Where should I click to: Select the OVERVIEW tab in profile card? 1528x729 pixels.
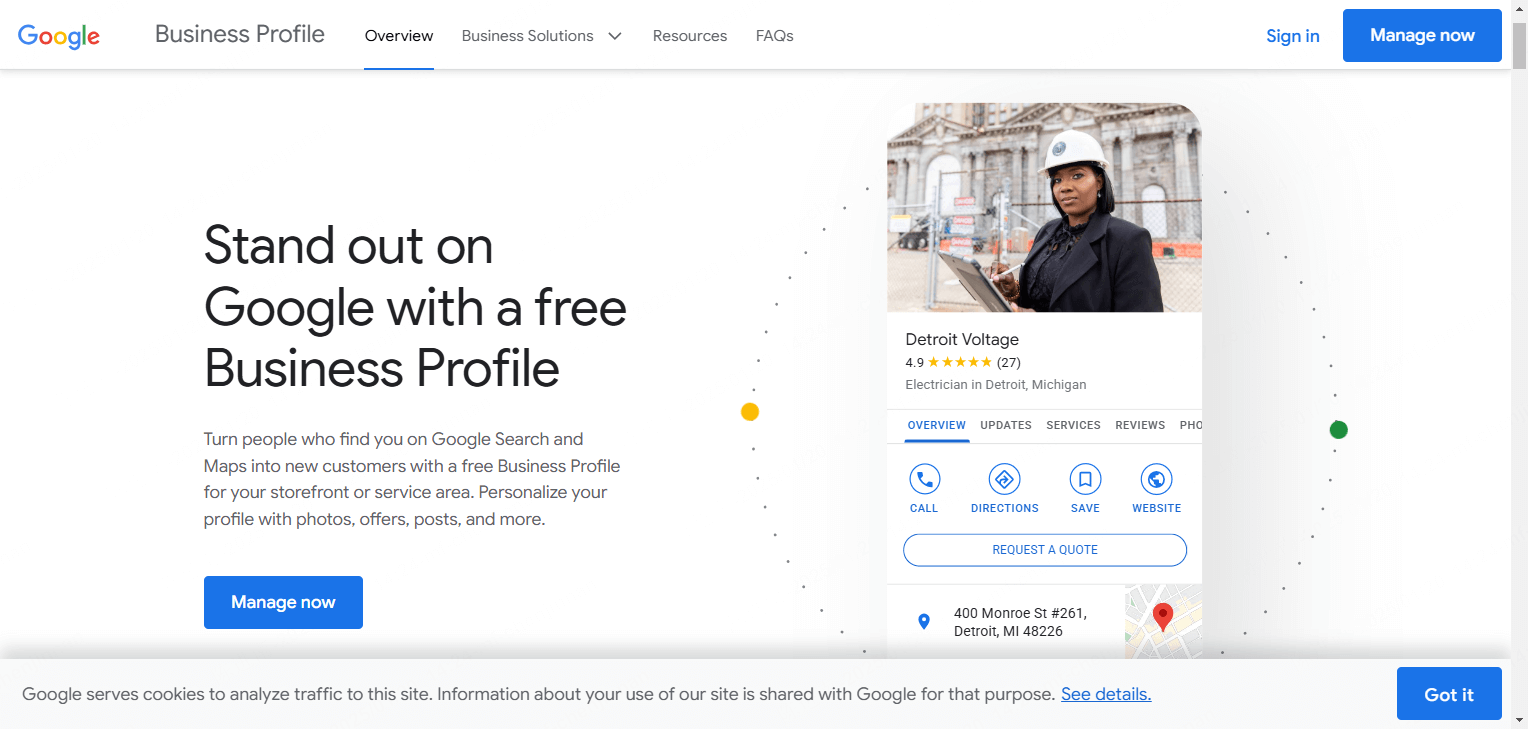click(x=937, y=425)
